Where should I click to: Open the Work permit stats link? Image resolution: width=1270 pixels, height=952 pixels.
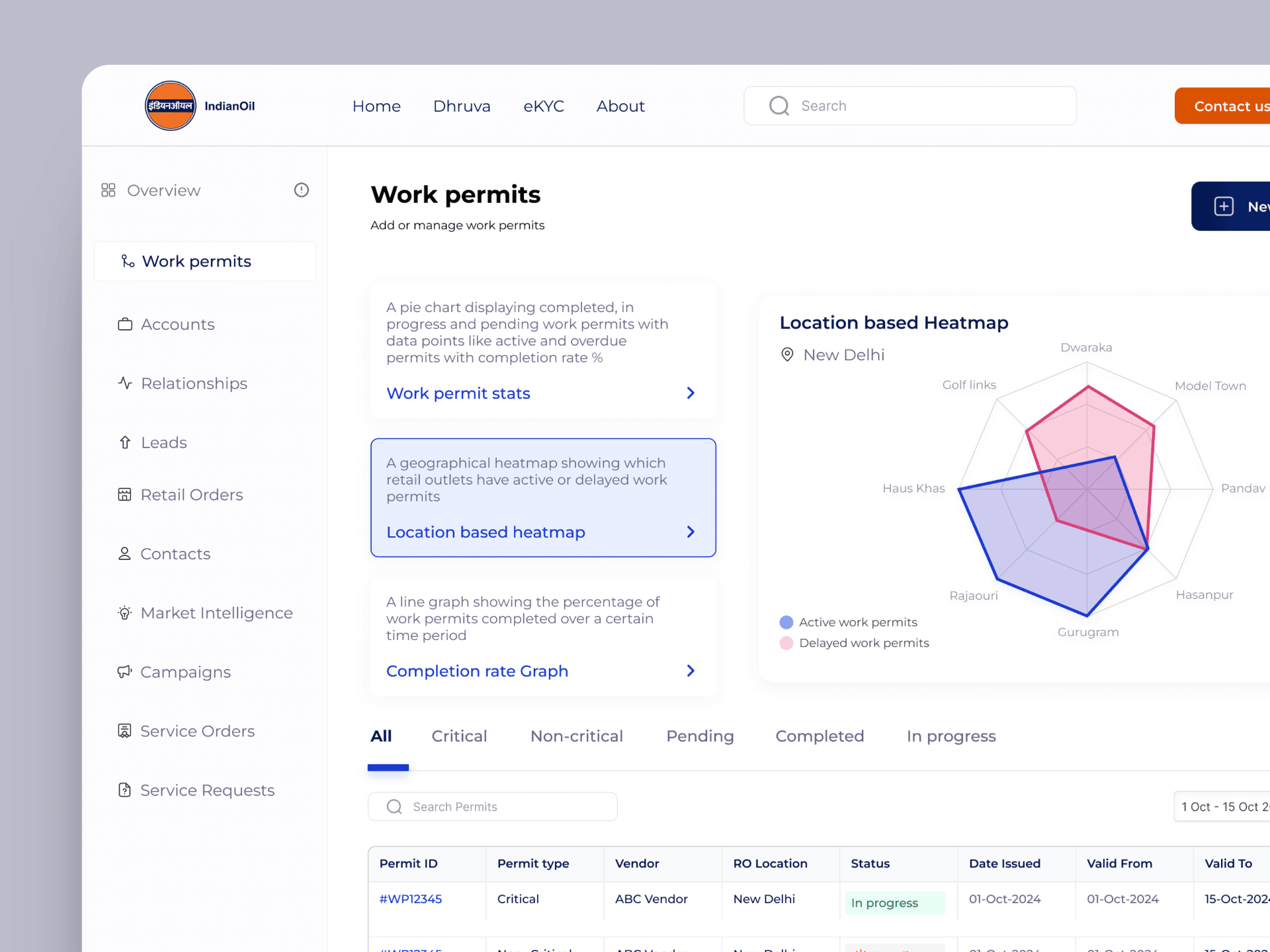point(458,393)
